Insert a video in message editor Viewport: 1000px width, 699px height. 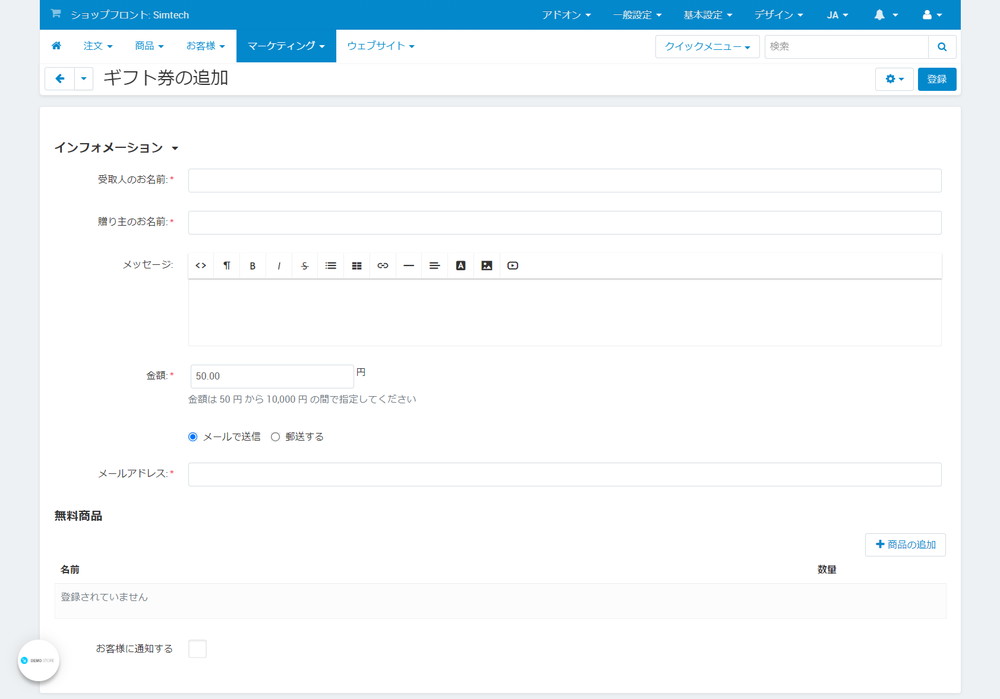point(513,266)
